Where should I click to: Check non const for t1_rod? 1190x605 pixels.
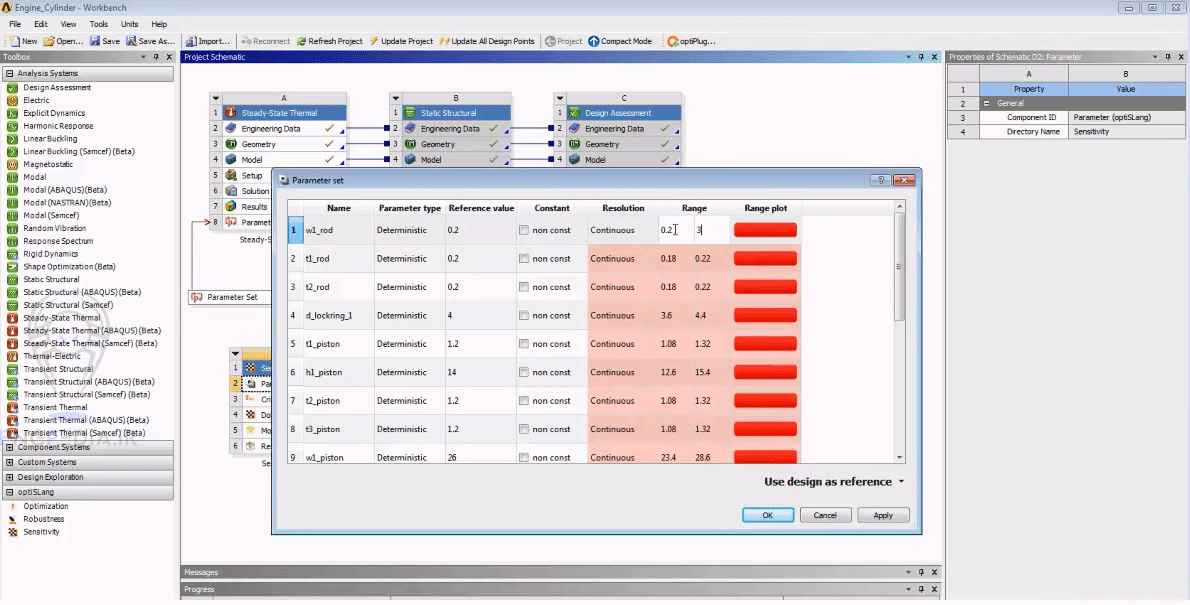(522, 258)
